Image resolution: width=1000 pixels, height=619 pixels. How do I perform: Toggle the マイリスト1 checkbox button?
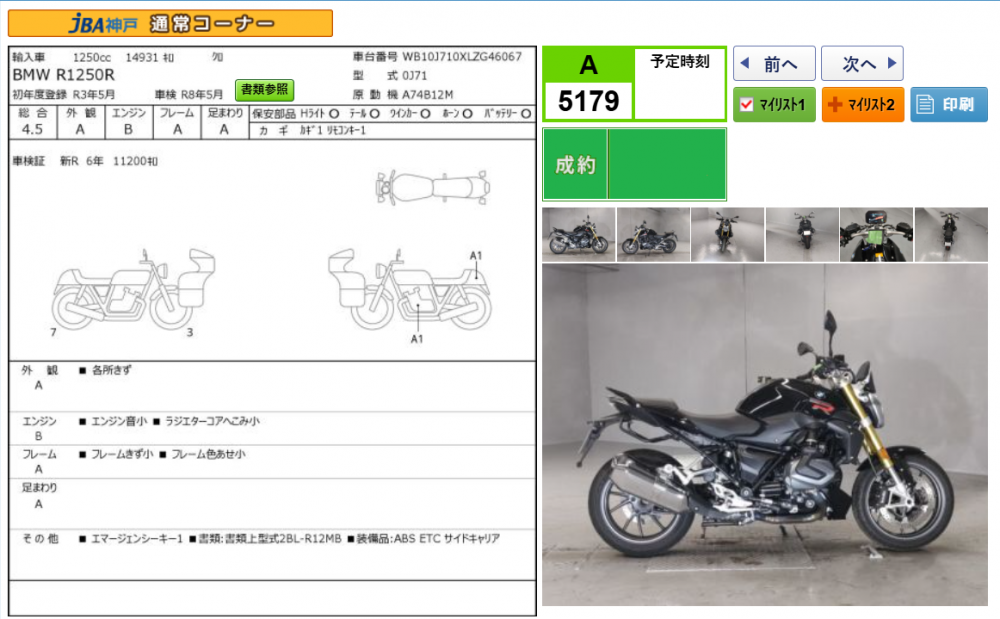pos(774,105)
